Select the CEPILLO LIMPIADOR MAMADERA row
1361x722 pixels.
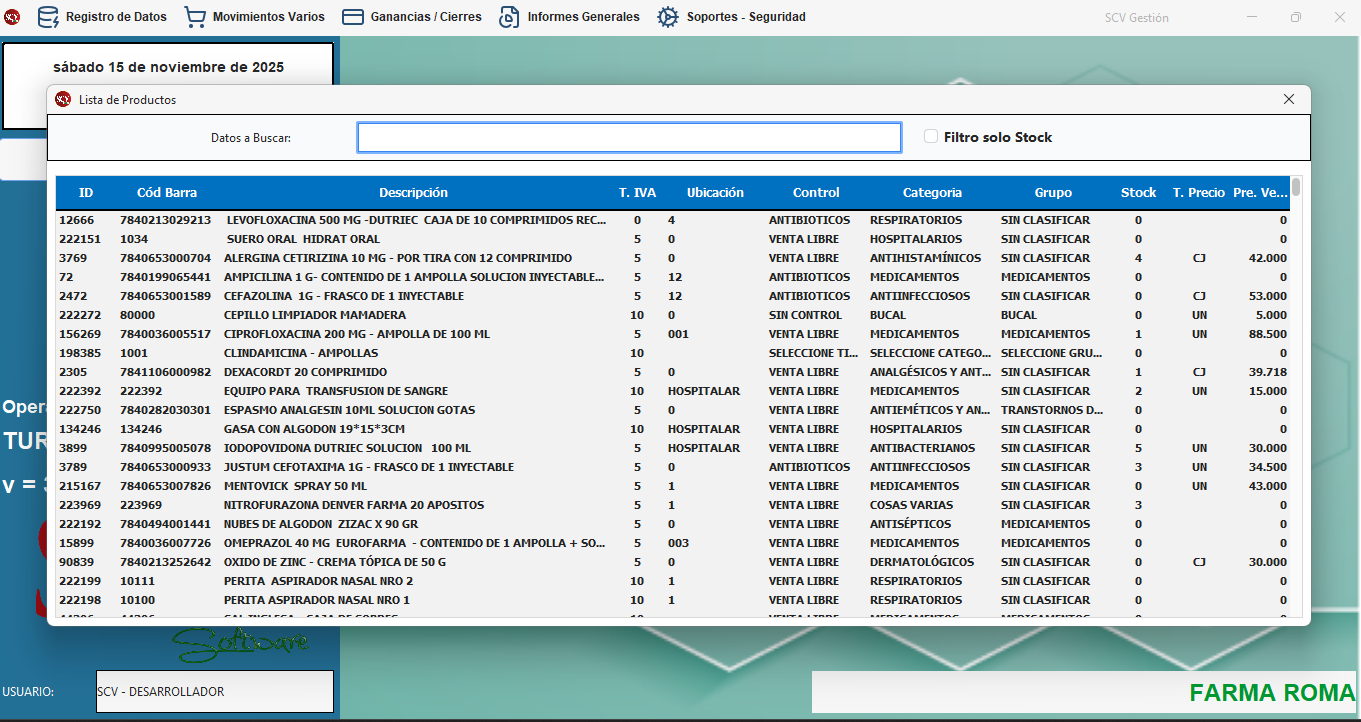click(x=672, y=315)
